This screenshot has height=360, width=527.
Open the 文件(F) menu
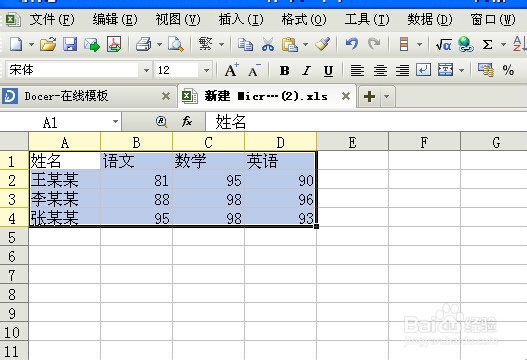pos(52,19)
